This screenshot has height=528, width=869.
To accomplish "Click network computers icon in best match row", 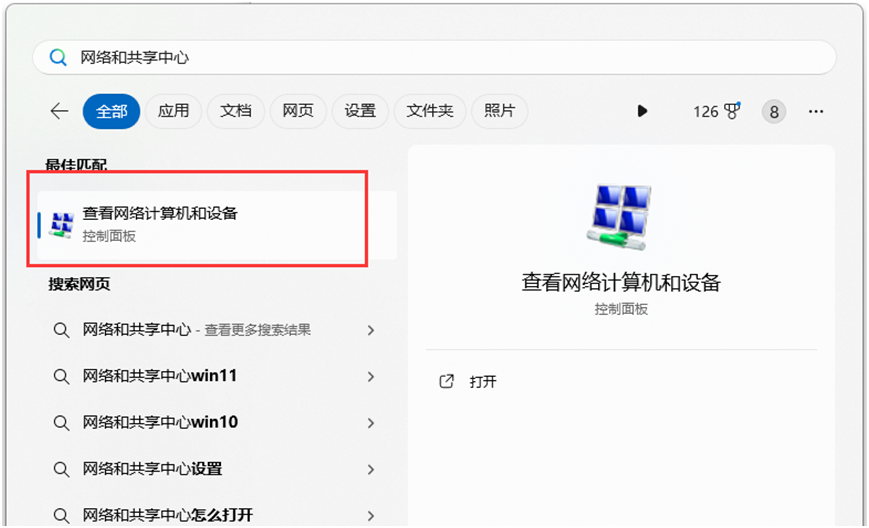I will (62, 225).
